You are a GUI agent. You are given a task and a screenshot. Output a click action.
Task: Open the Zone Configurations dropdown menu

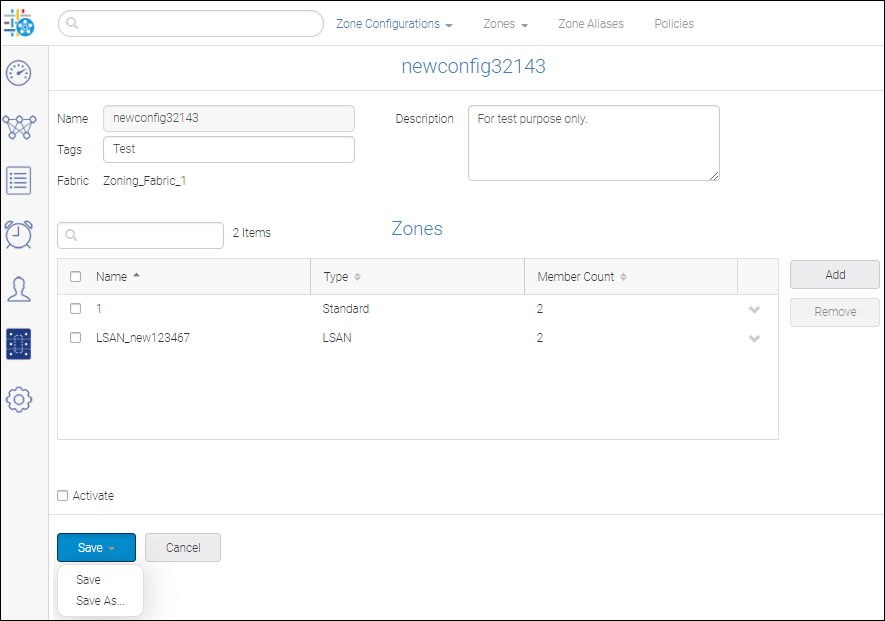coord(394,24)
